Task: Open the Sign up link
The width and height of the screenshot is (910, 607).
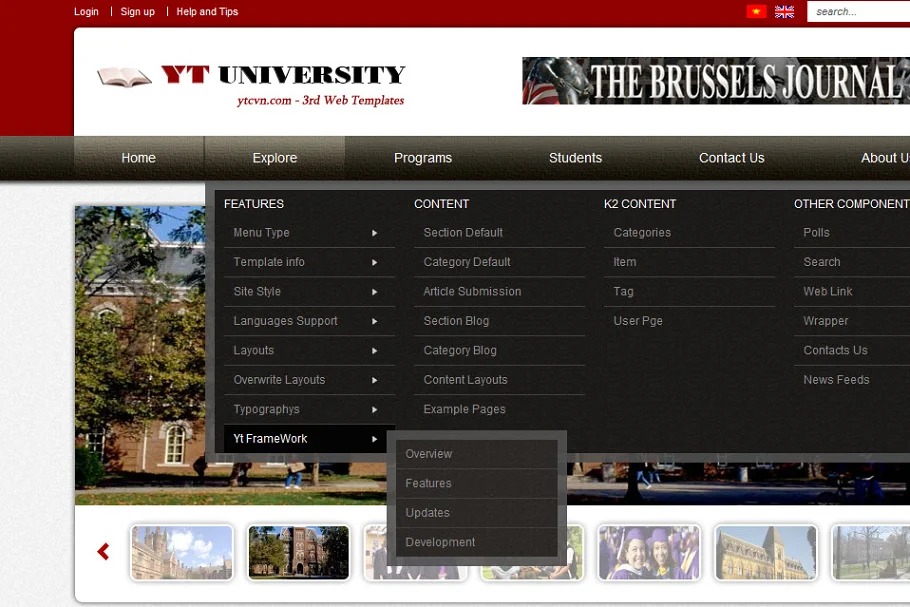Action: [x=137, y=12]
